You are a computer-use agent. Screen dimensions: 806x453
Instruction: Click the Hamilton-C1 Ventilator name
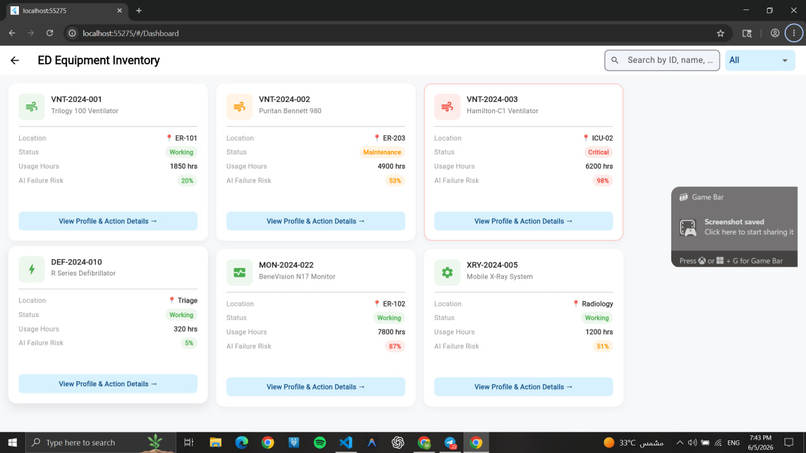click(502, 111)
